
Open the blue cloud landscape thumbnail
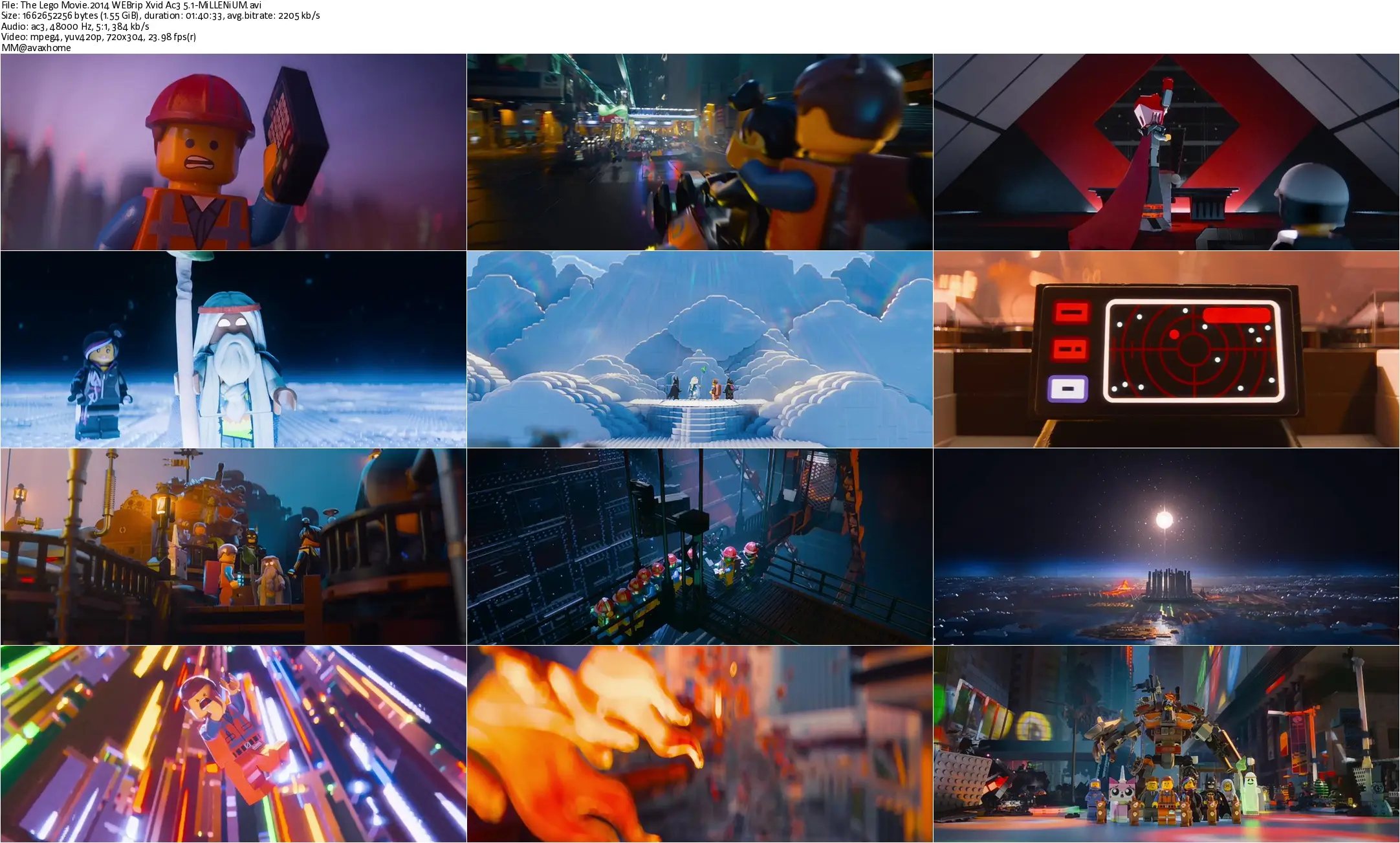(x=699, y=349)
